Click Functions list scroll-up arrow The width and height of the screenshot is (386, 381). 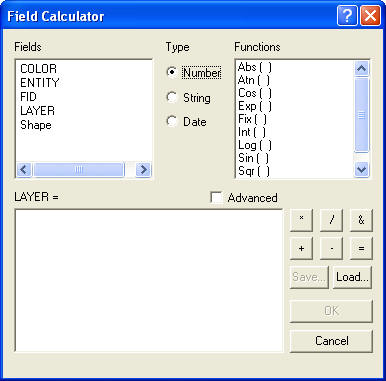click(361, 68)
